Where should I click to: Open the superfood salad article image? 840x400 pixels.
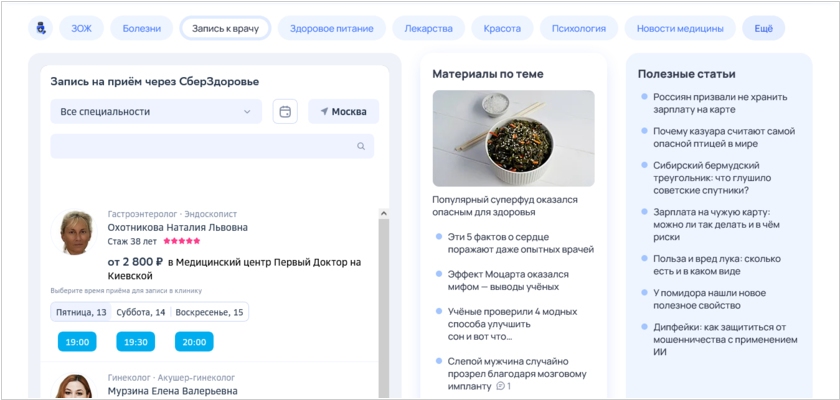point(513,138)
